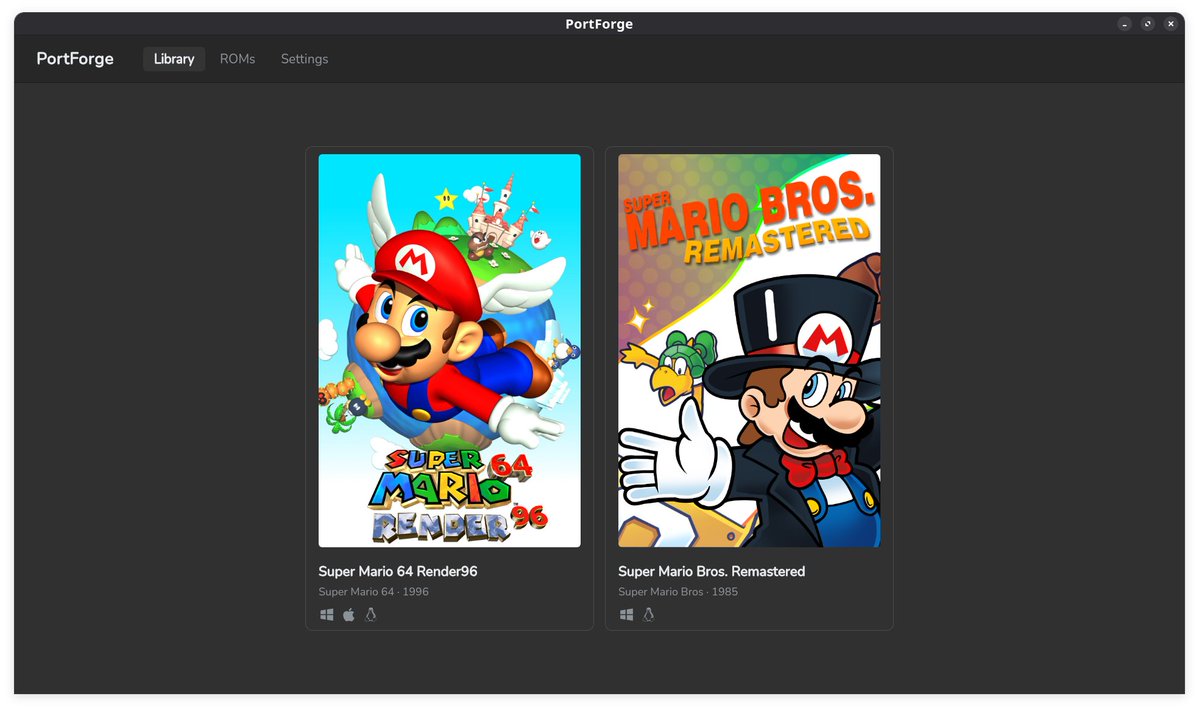
Task: Click the Linux icon under Super Mario 64 Render96
Action: pos(371,614)
